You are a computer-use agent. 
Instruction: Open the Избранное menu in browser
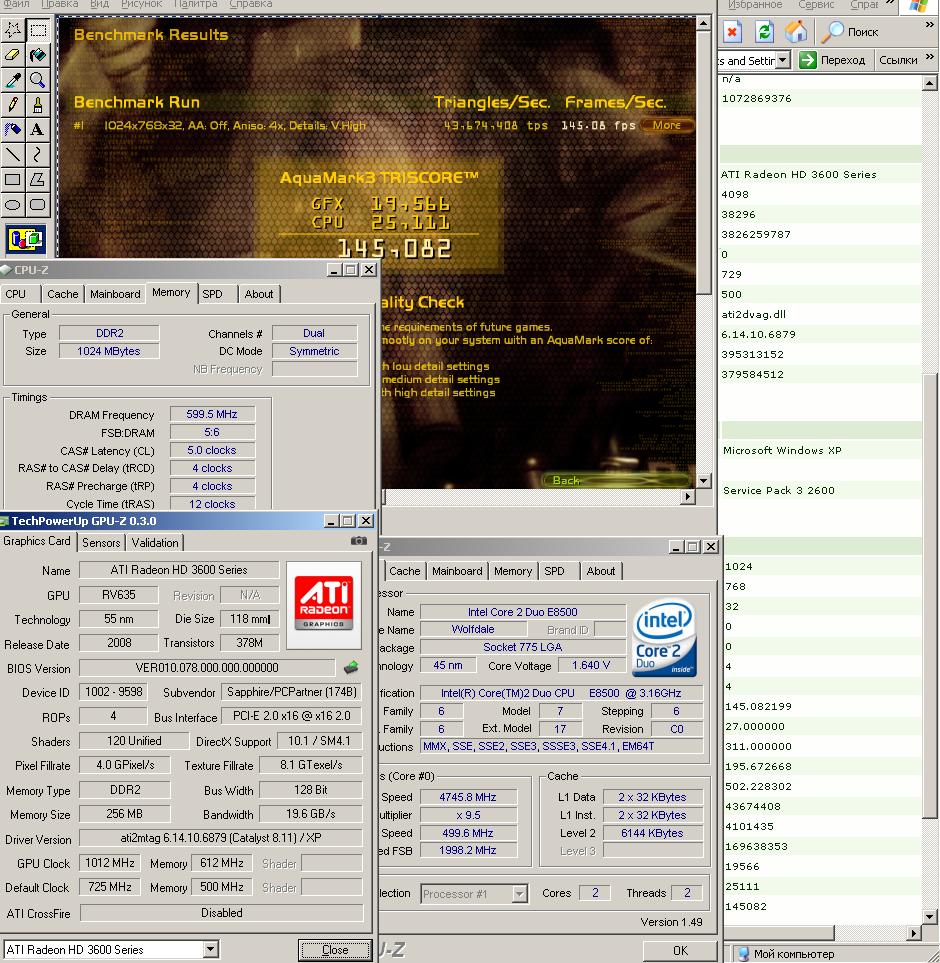755,4
